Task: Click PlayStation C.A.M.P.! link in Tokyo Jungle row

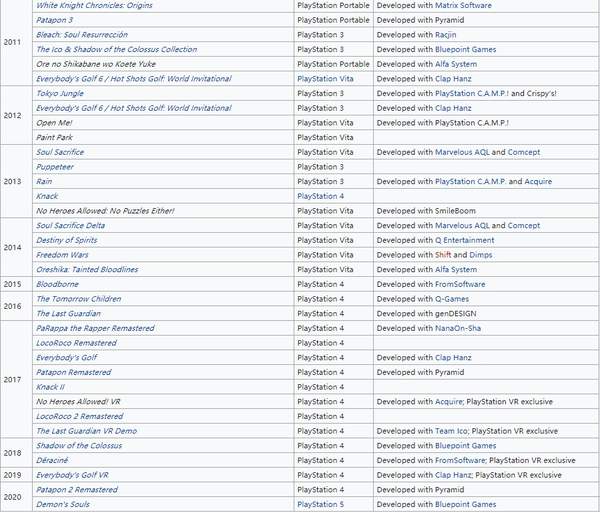Action: click(x=472, y=93)
